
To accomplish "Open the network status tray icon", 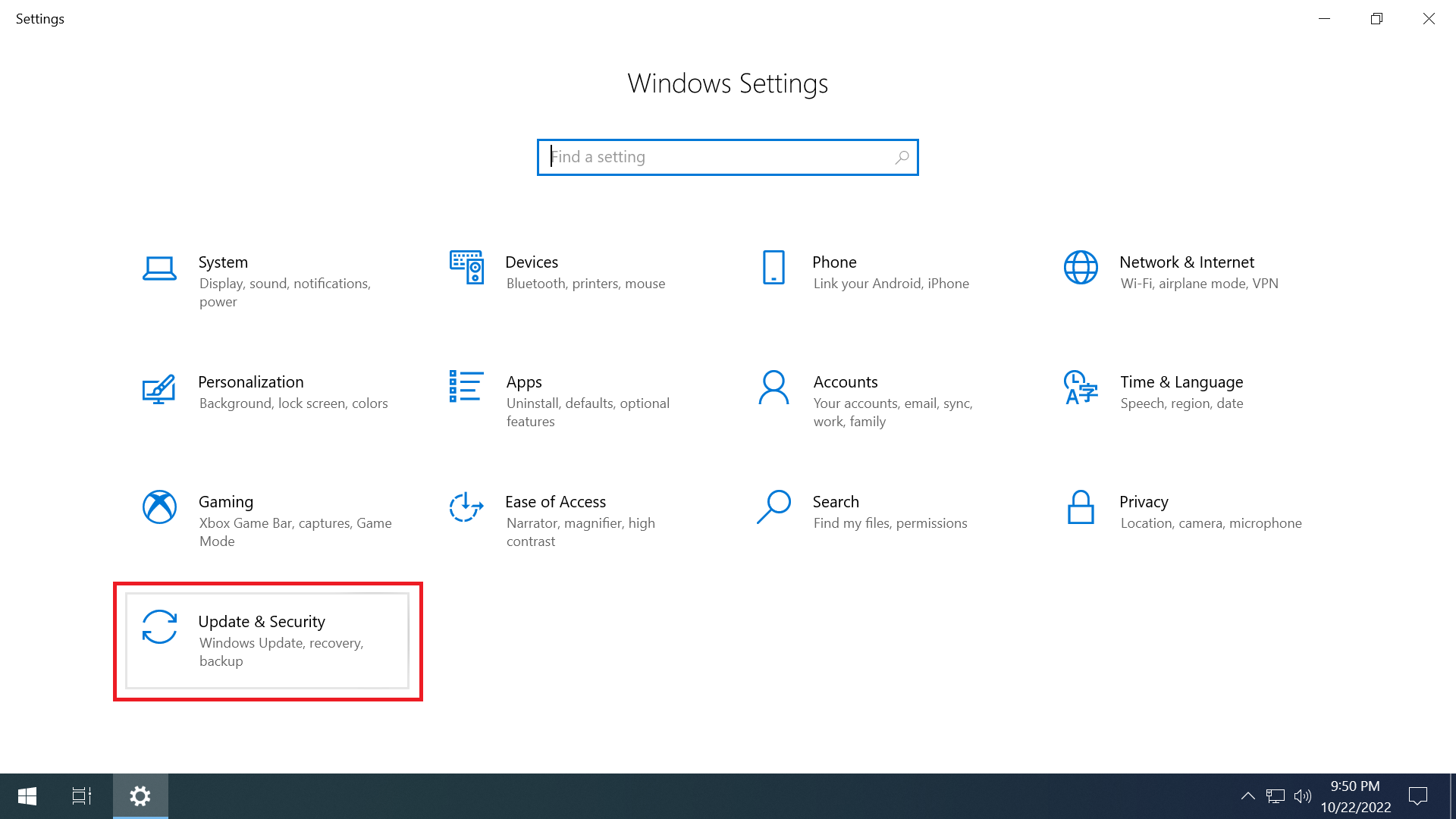I will tap(1276, 796).
